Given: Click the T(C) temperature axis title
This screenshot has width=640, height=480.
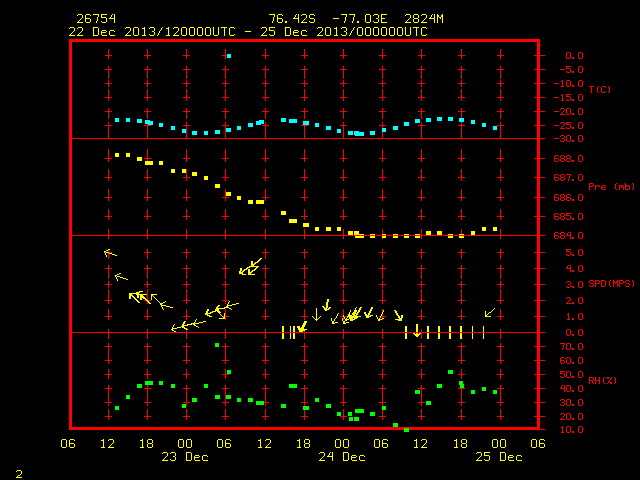Looking at the screenshot, I should tap(600, 89).
